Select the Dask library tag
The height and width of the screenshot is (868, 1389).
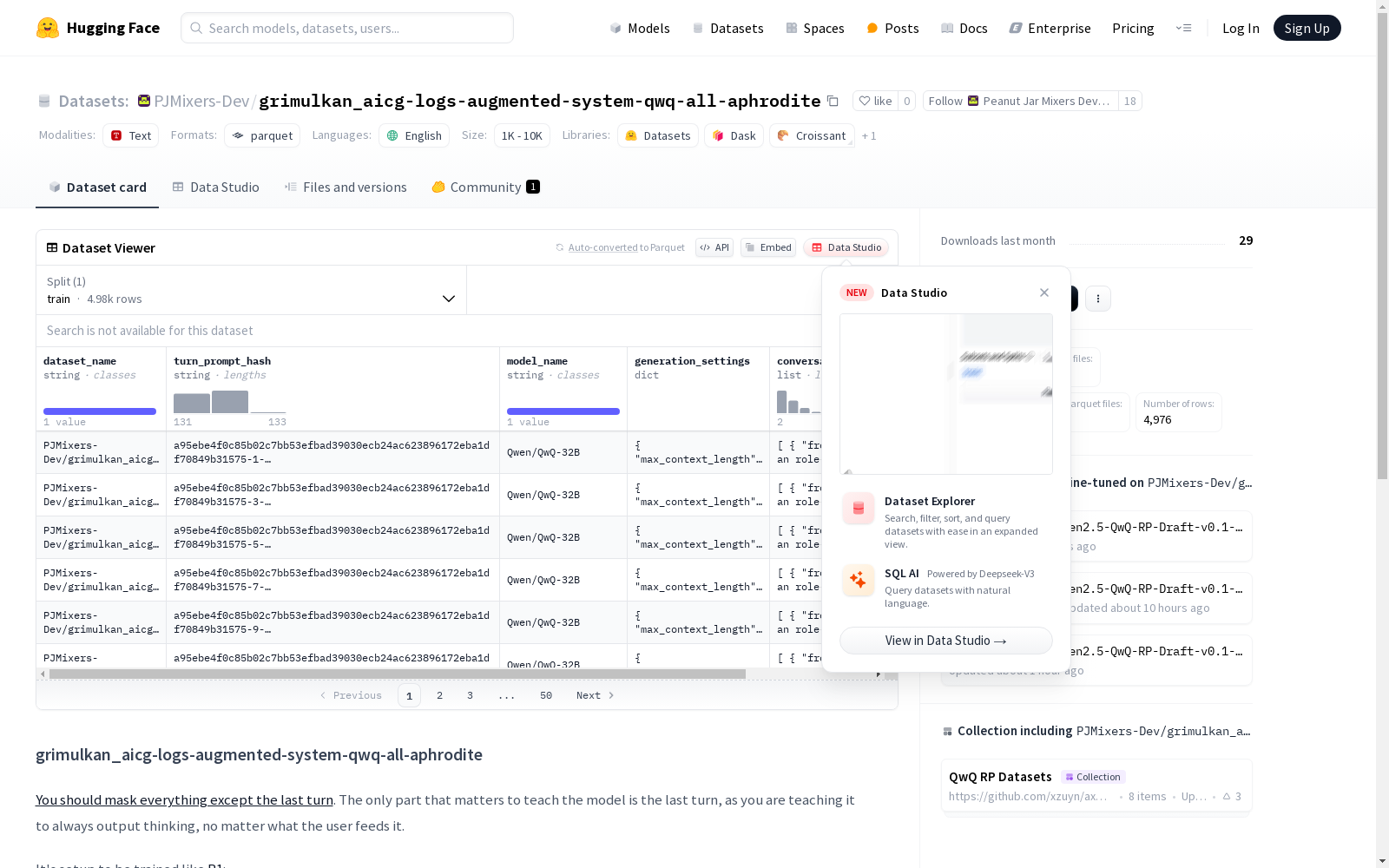734,135
